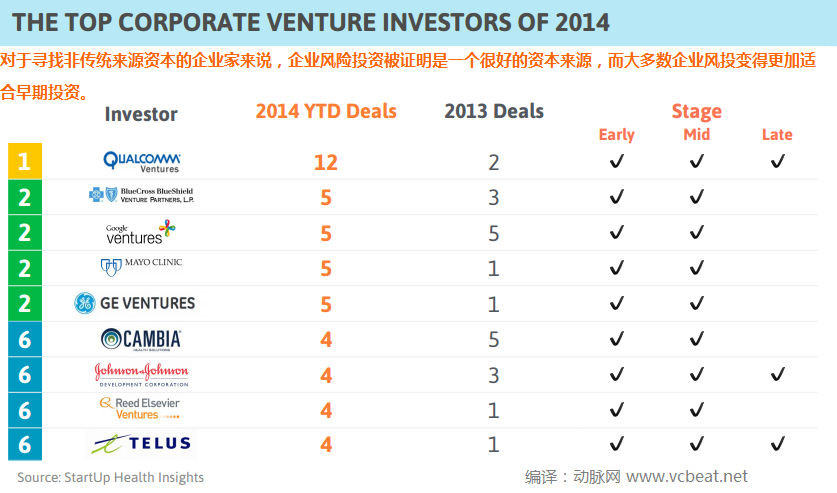Select the Johnson & Johnson logo
This screenshot has width=837, height=493.
pyautogui.click(x=141, y=374)
